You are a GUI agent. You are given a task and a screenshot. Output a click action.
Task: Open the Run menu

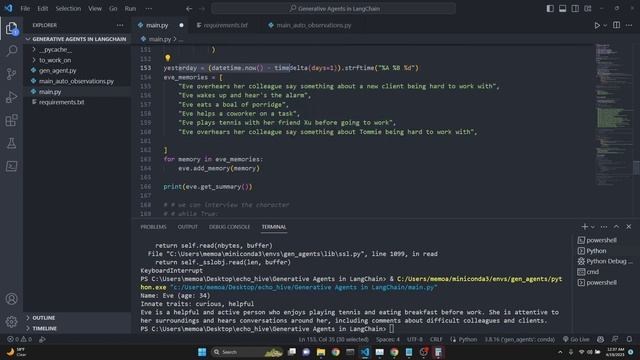tap(130, 9)
